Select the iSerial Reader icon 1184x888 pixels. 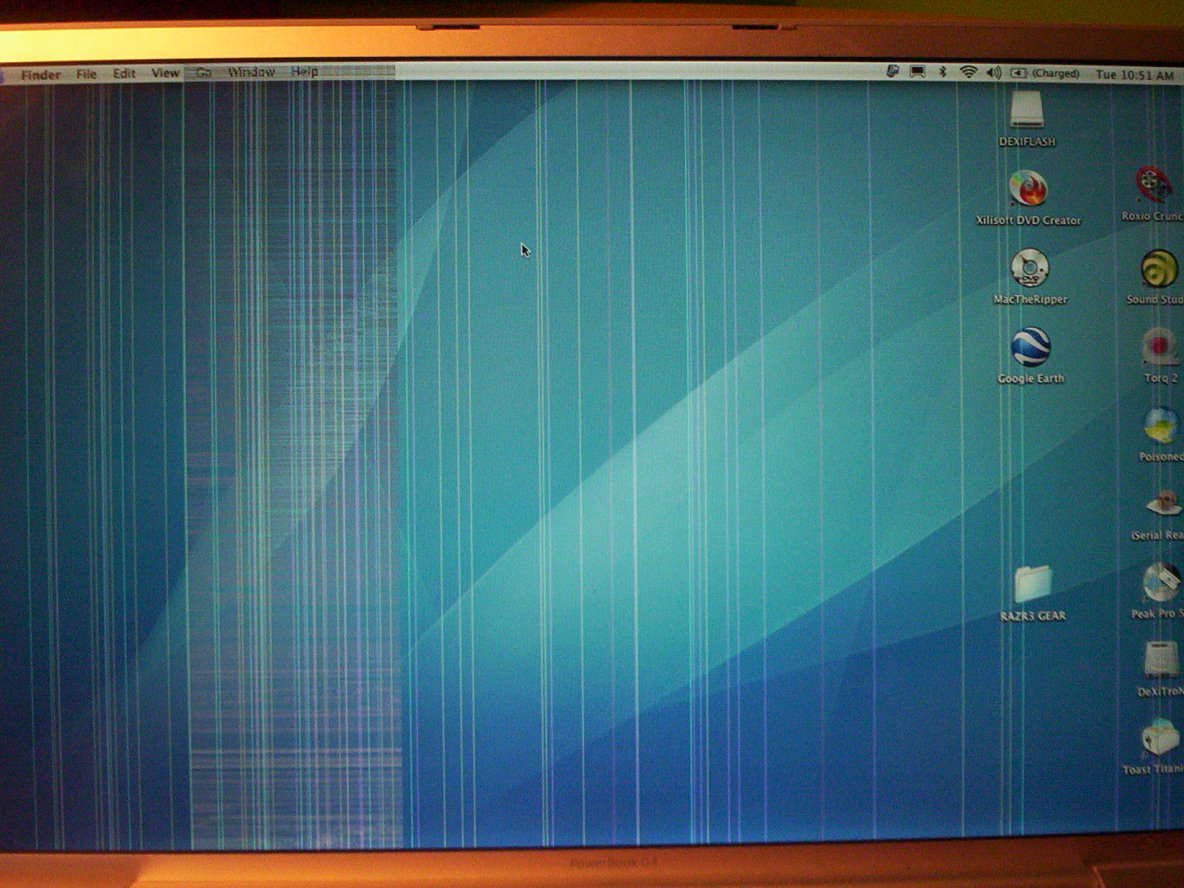1164,504
